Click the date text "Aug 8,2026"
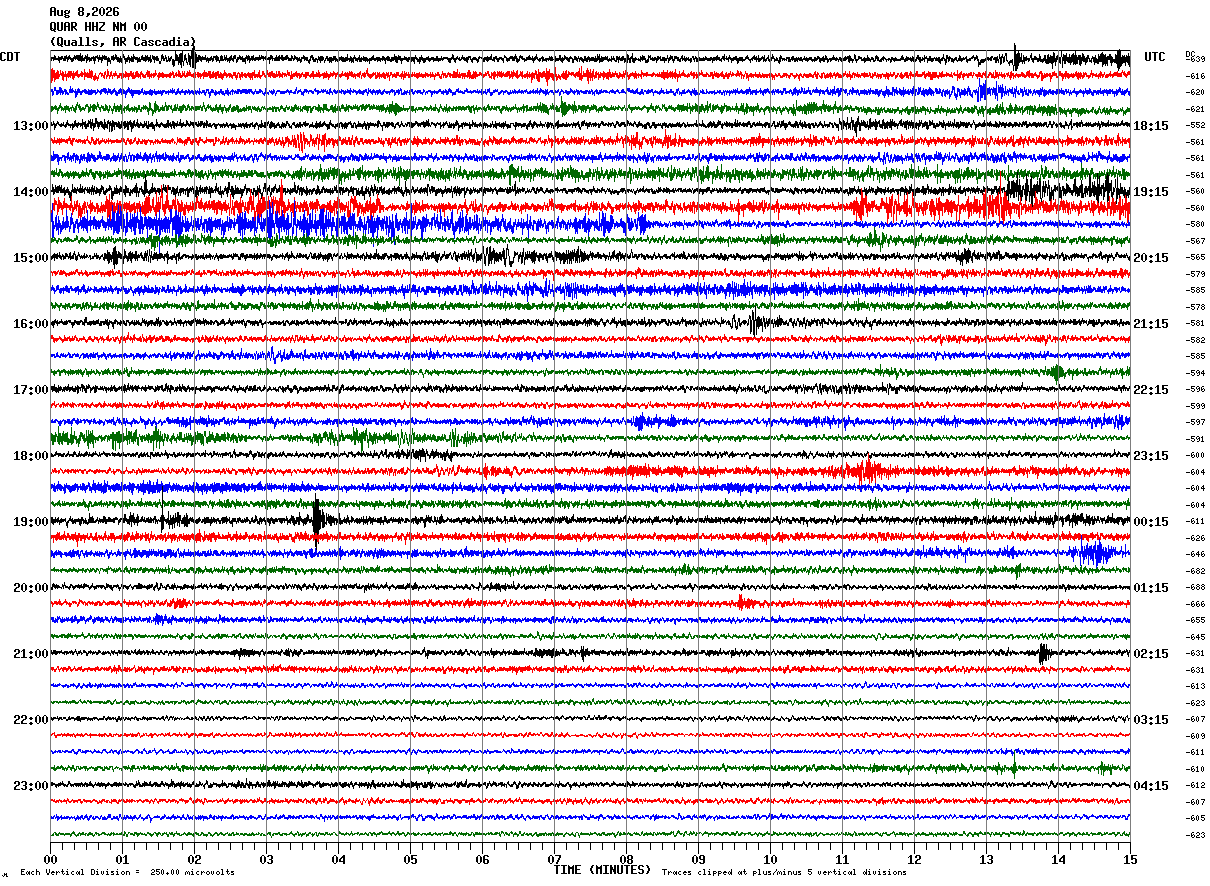Image resolution: width=1210 pixels, height=886 pixels. point(84,12)
